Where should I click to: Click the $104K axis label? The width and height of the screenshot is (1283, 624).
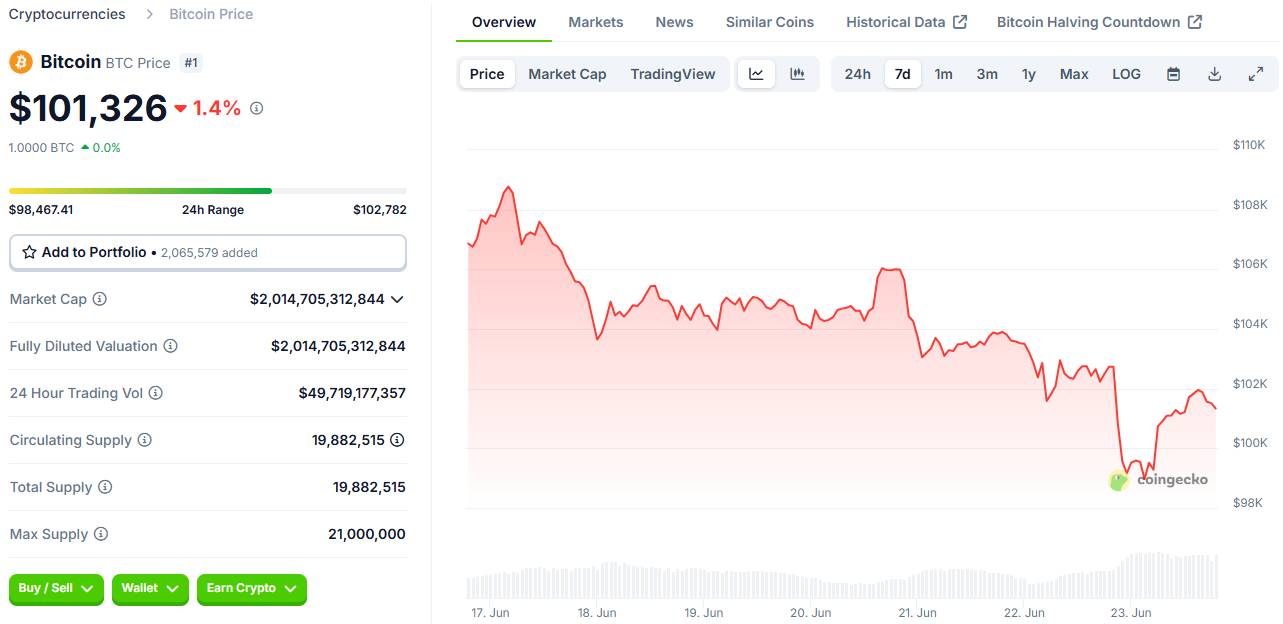click(1249, 324)
